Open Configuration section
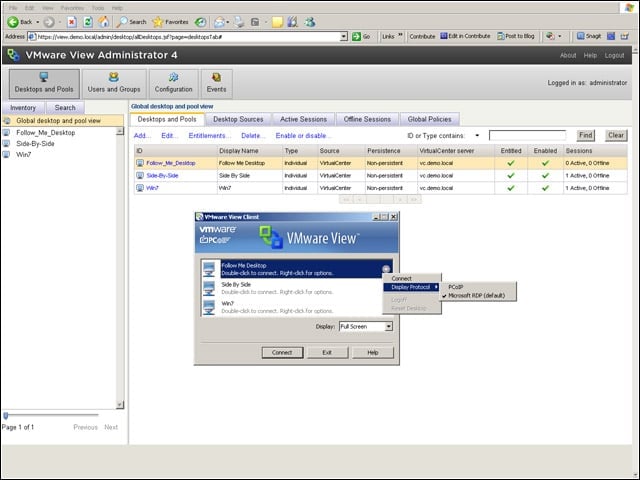 pyautogui.click(x=173, y=84)
